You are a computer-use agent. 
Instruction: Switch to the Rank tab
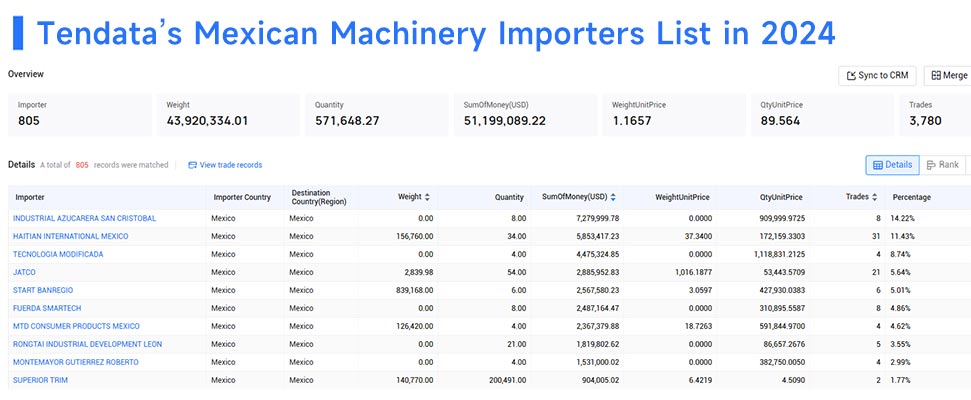coord(943,165)
